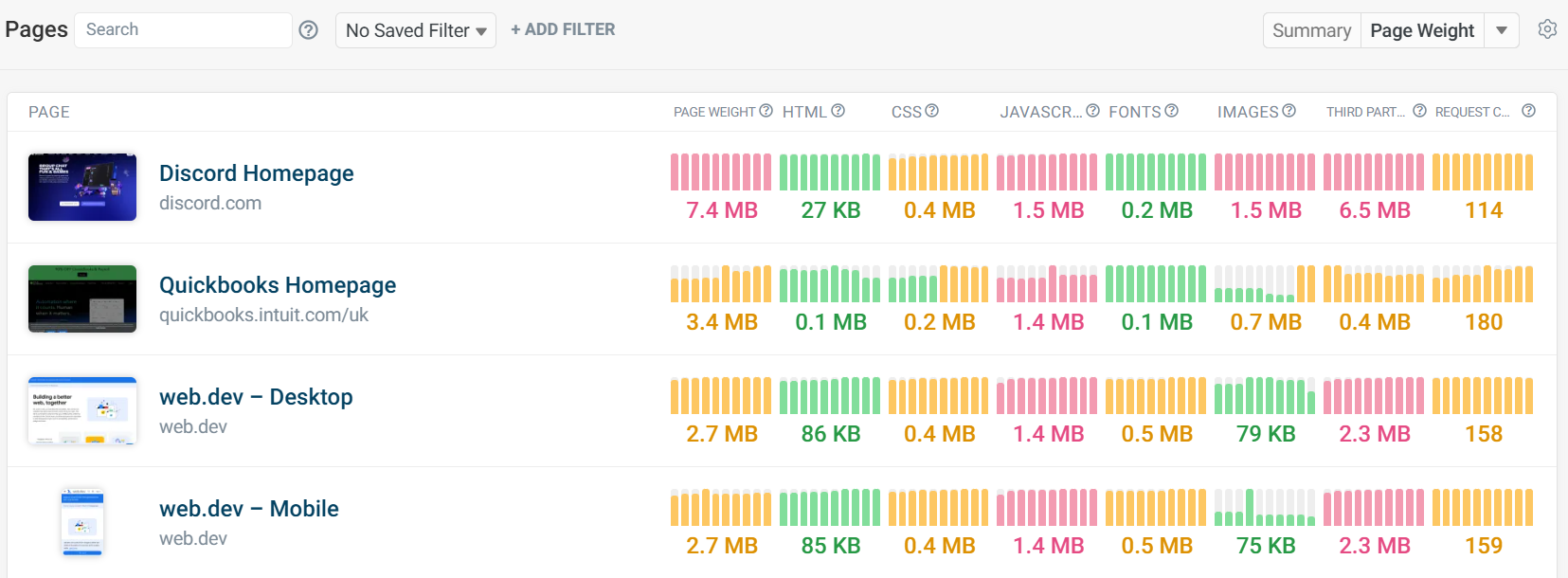Click CSS column help icon

[x=931, y=111]
